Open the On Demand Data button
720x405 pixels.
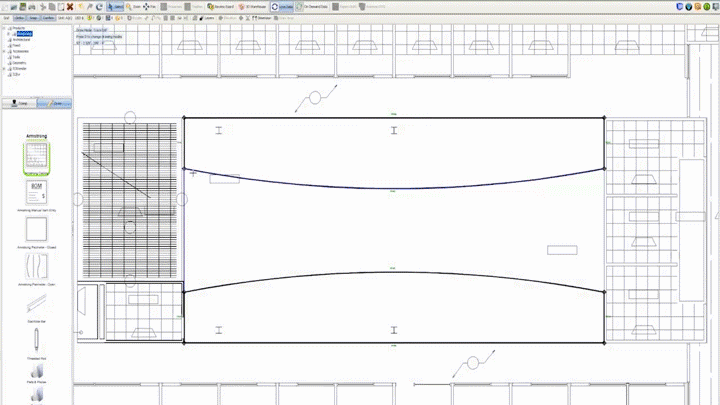pos(314,7)
